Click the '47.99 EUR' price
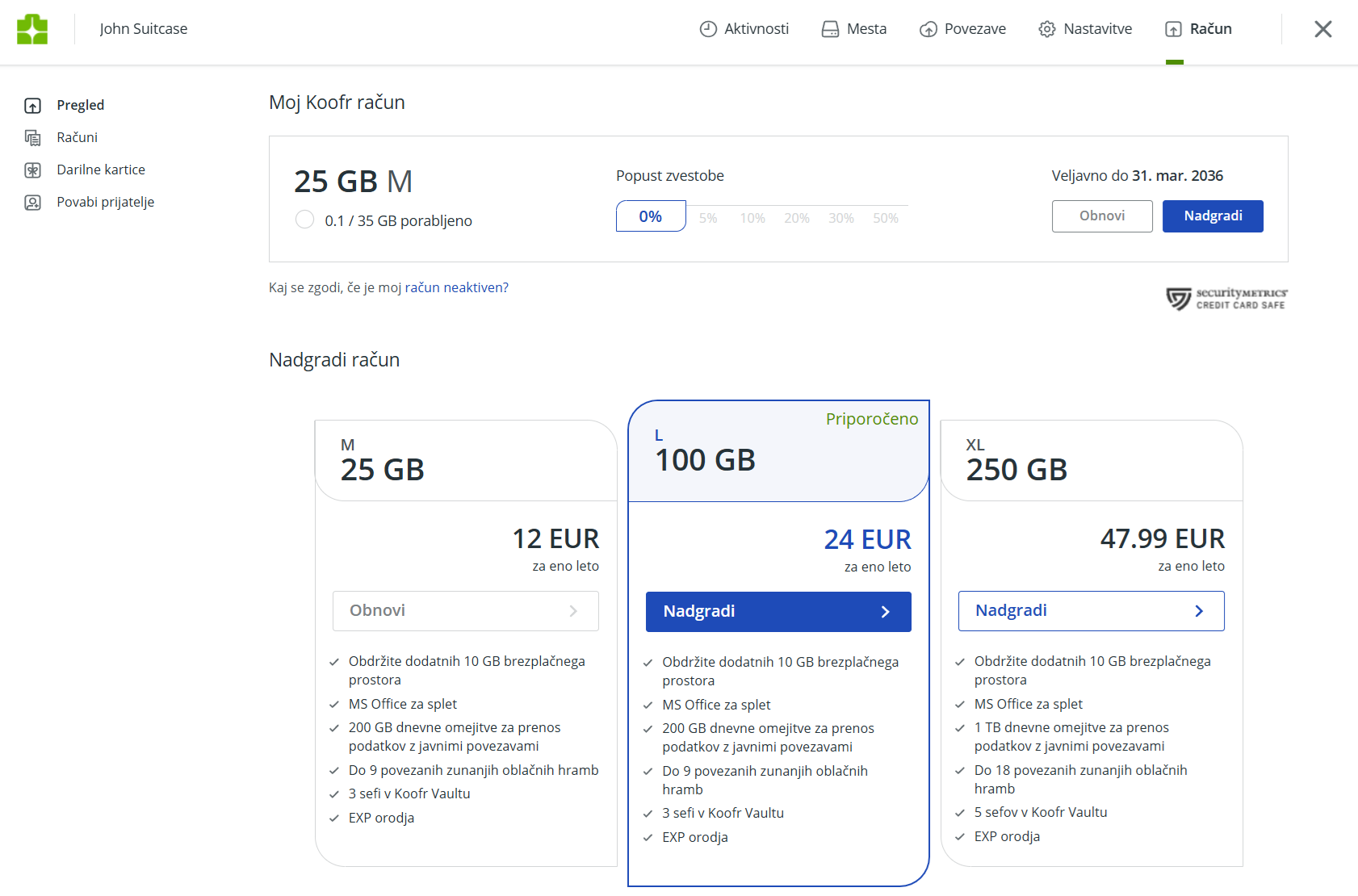 point(1163,538)
